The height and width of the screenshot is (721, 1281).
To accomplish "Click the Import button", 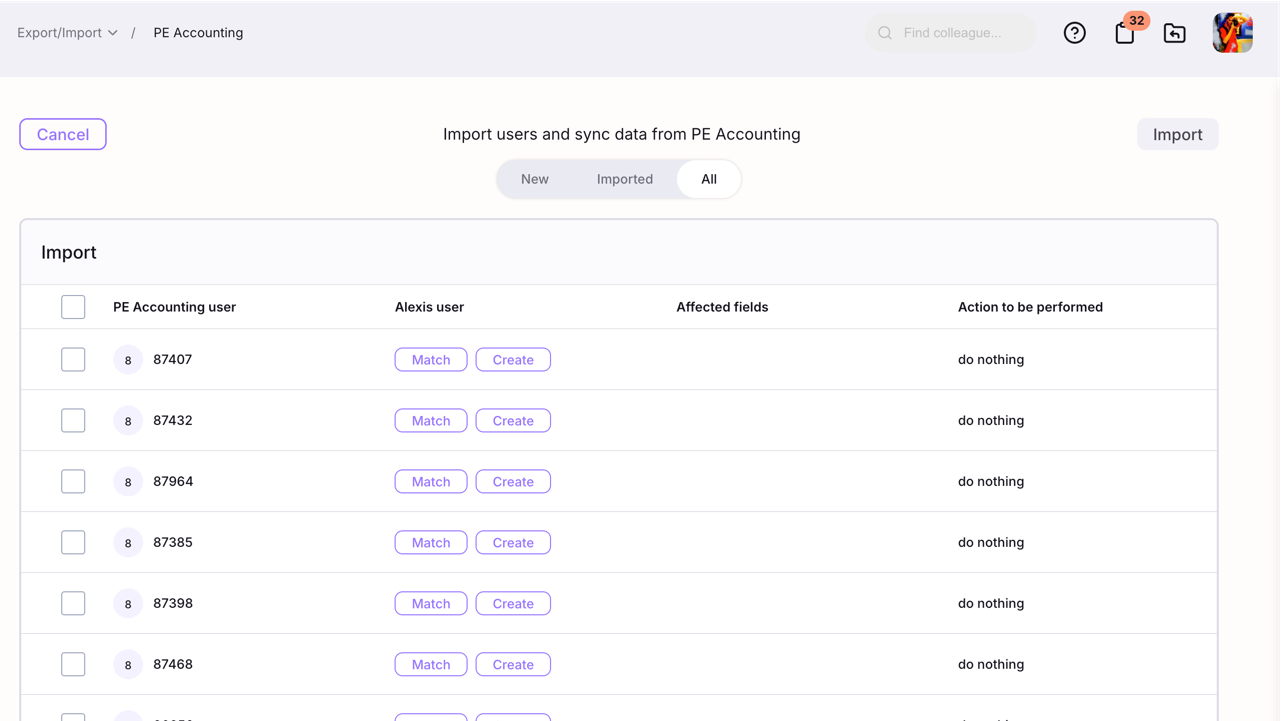I will [x=1177, y=135].
